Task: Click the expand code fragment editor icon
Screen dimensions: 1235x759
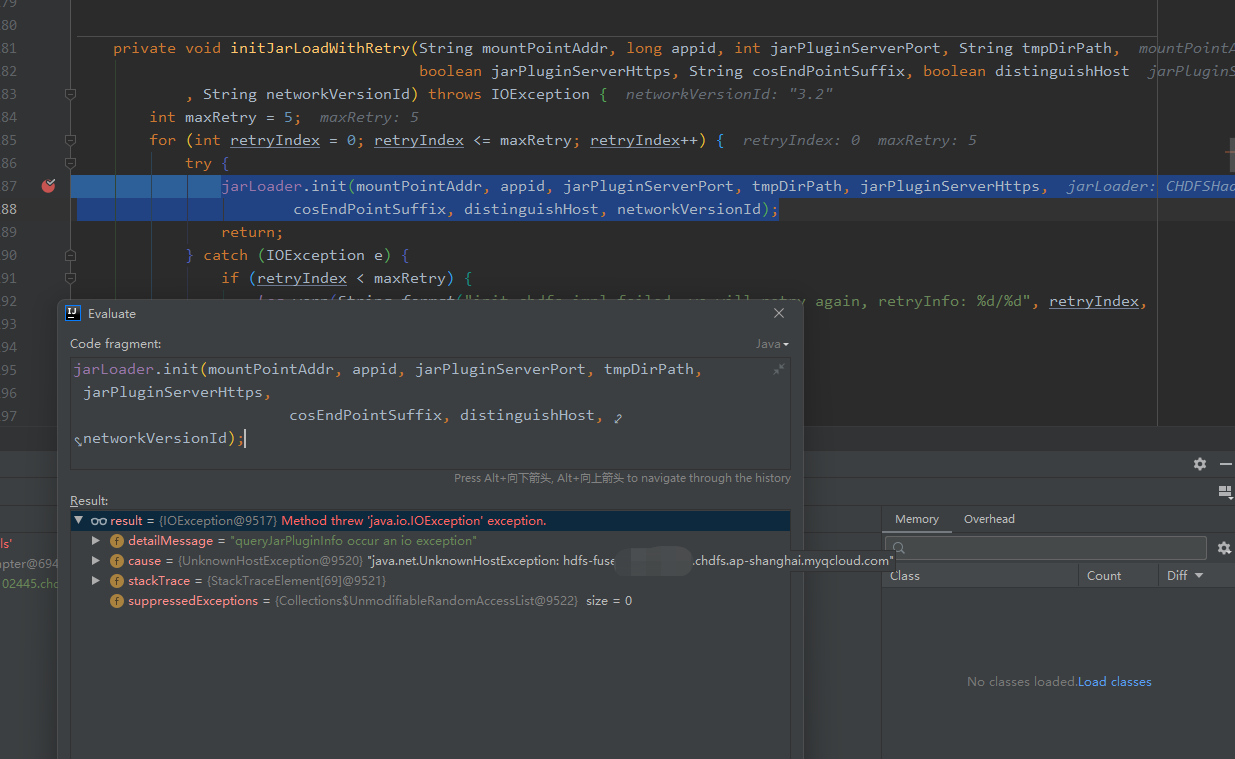Action: pos(779,369)
